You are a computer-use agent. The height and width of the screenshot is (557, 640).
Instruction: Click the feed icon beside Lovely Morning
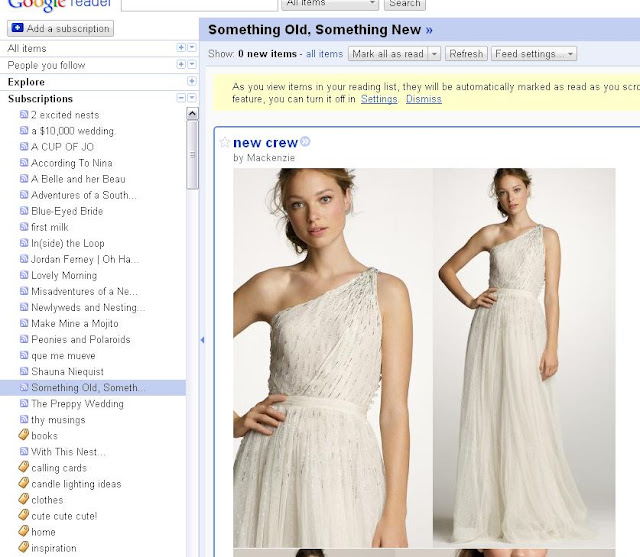[x=24, y=275]
